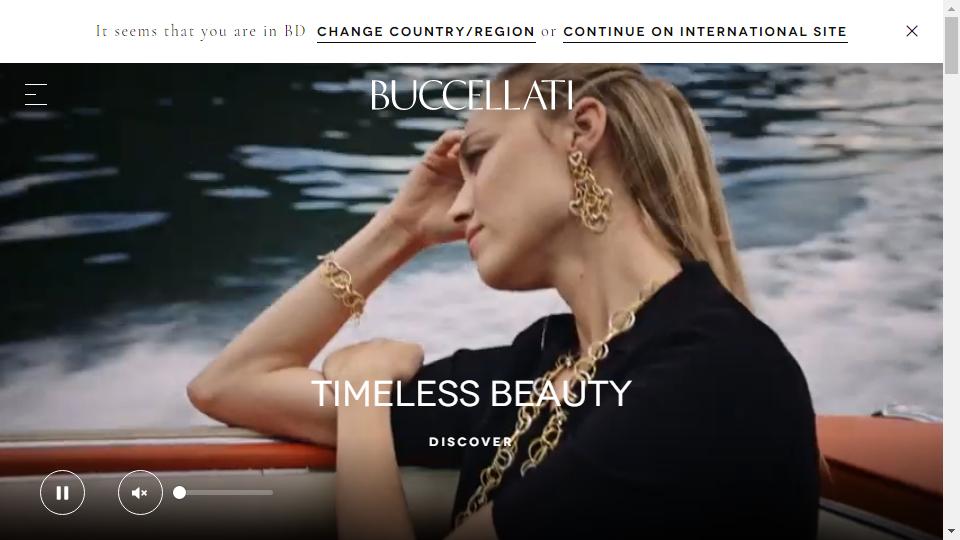Pause the hero video

62,492
